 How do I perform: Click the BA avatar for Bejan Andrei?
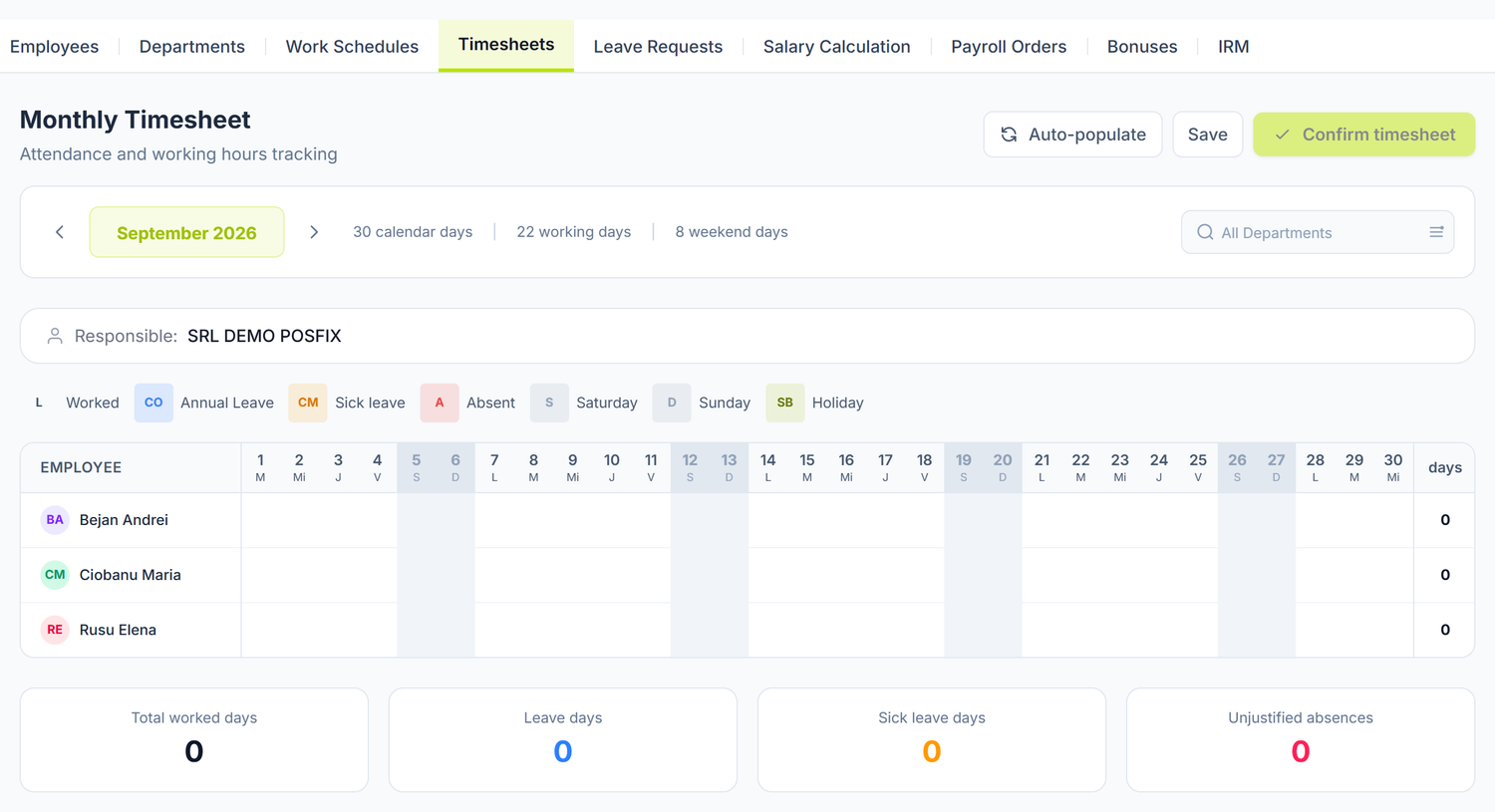coord(55,520)
